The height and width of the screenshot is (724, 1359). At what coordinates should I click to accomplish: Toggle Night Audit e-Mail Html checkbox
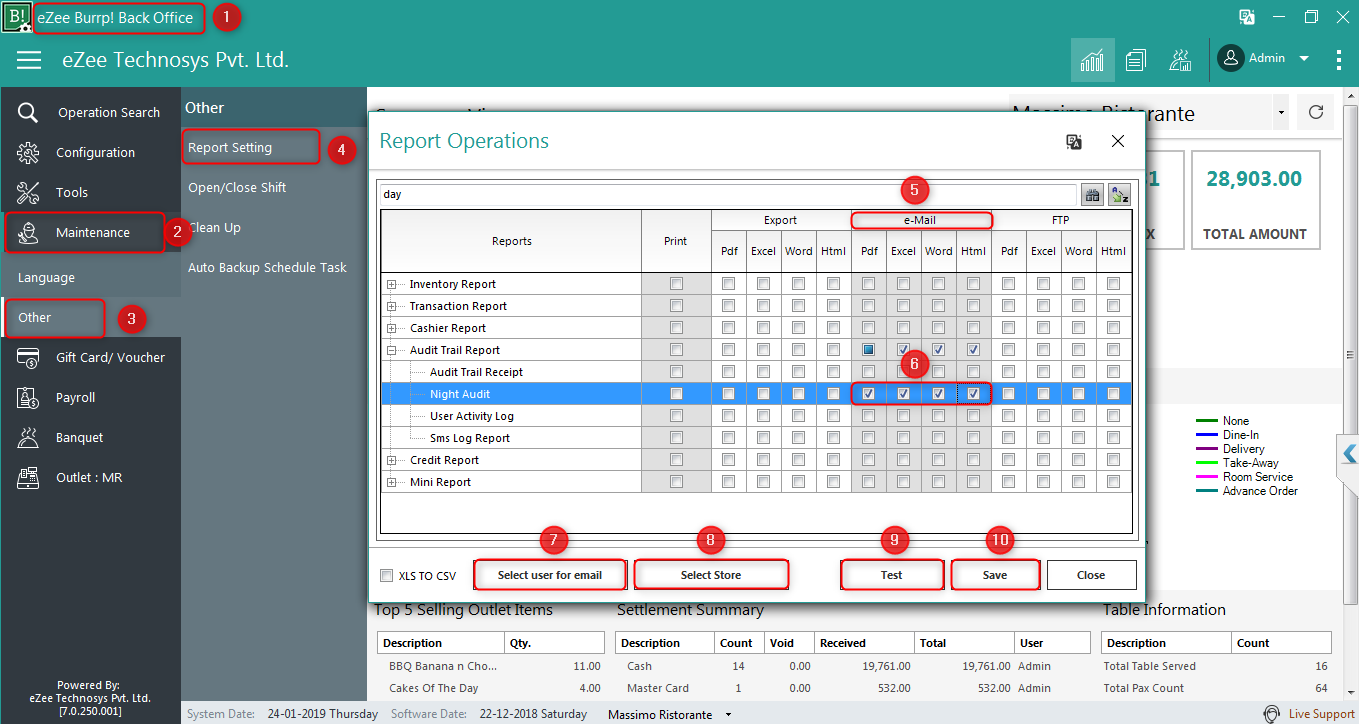coord(973,394)
